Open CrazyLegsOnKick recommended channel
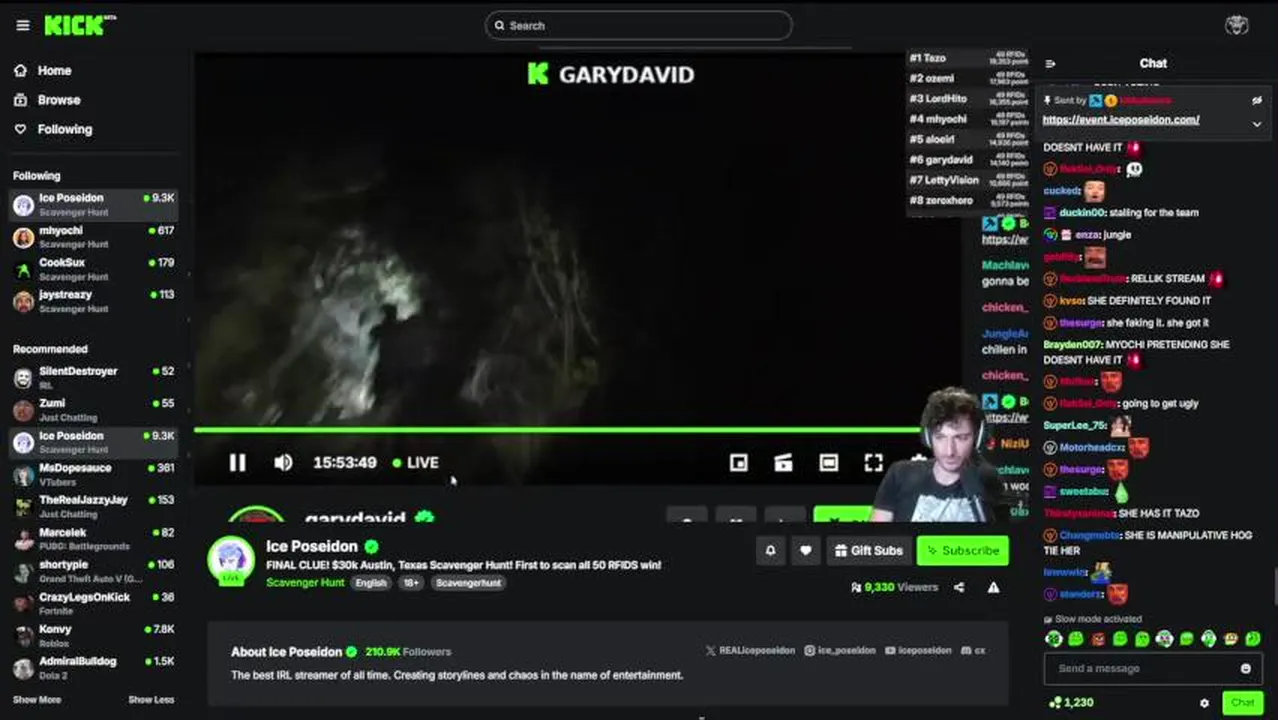Screen dimensions: 1278x720 click(x=93, y=603)
